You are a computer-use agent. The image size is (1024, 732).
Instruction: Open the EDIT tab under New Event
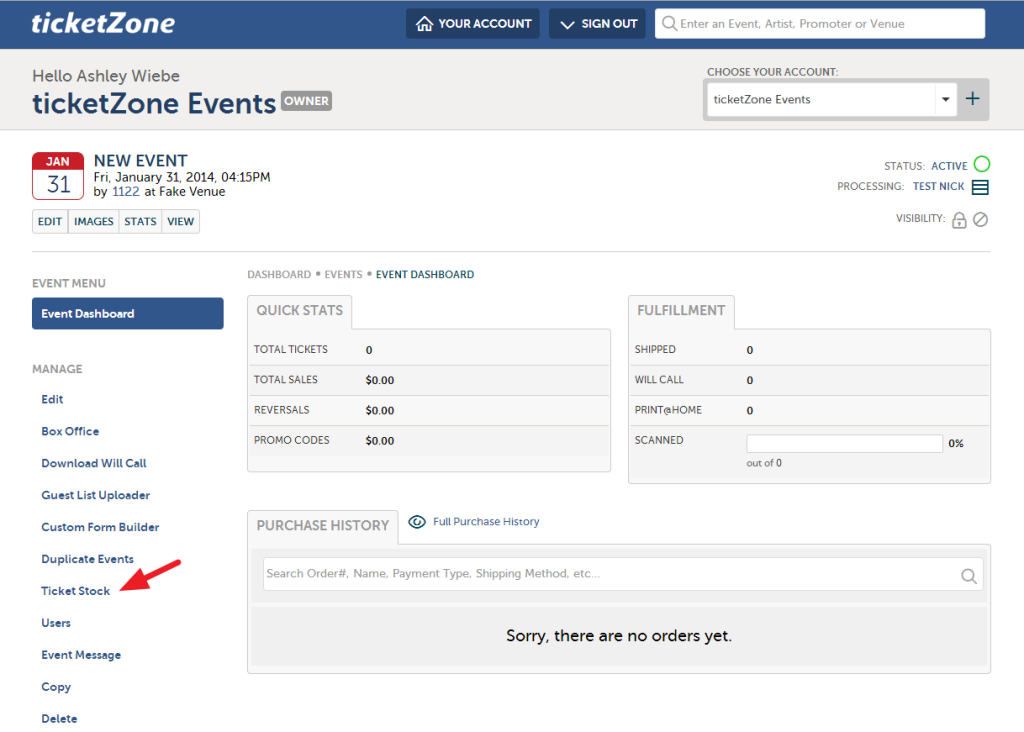click(50, 221)
